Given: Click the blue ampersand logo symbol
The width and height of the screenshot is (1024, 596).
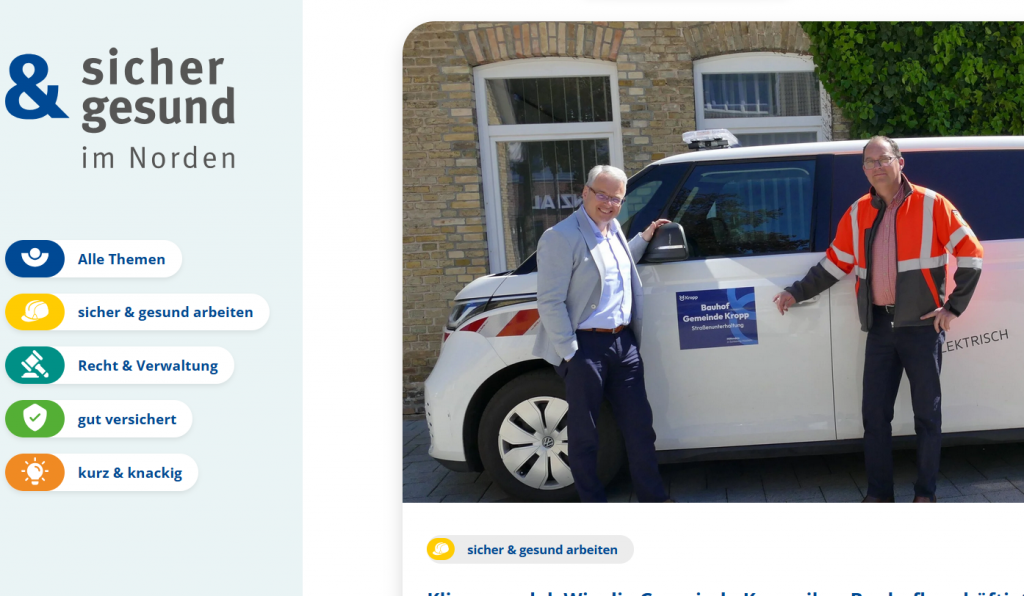Looking at the screenshot, I should coord(36,86).
